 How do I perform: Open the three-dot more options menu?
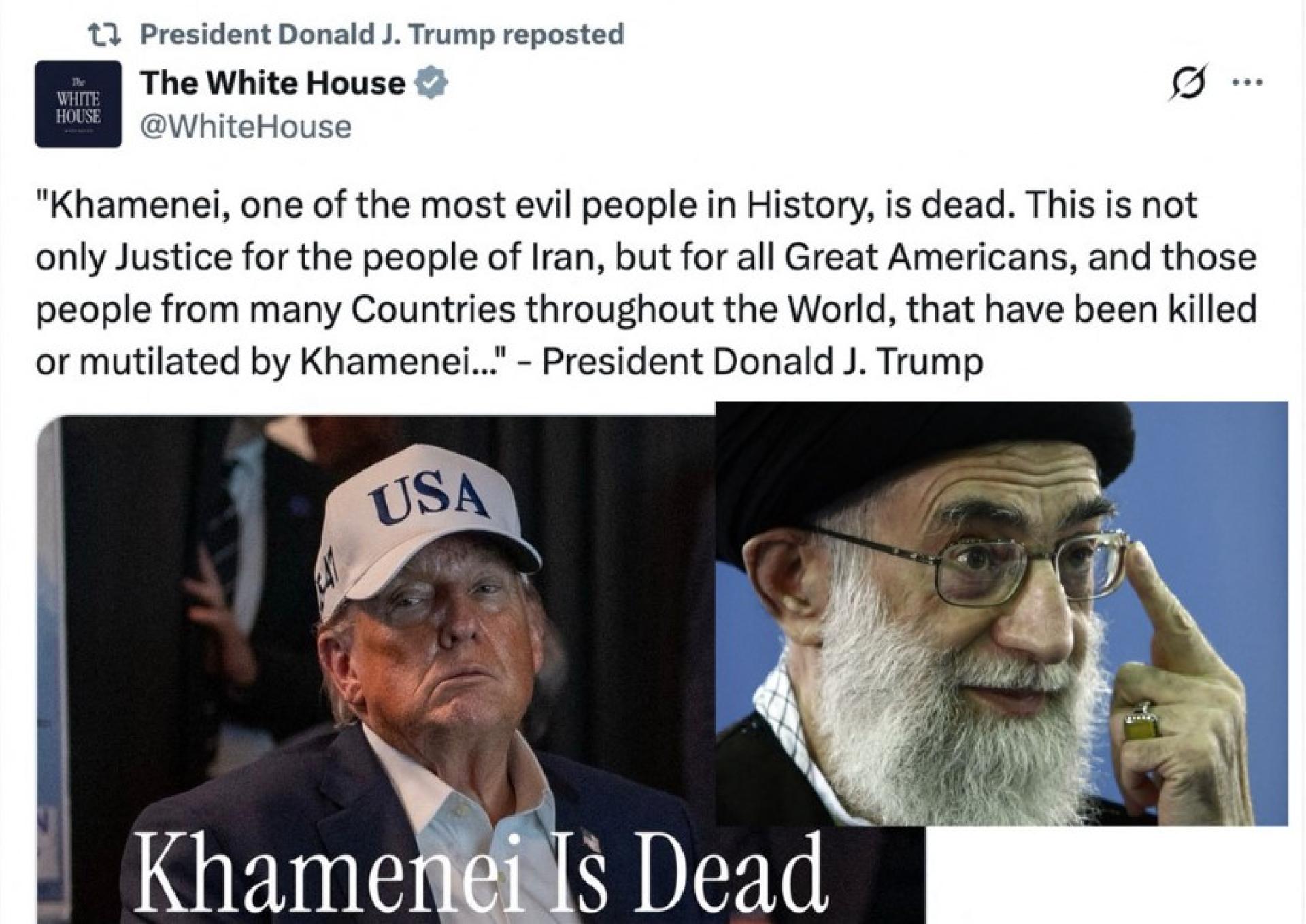click(1248, 83)
